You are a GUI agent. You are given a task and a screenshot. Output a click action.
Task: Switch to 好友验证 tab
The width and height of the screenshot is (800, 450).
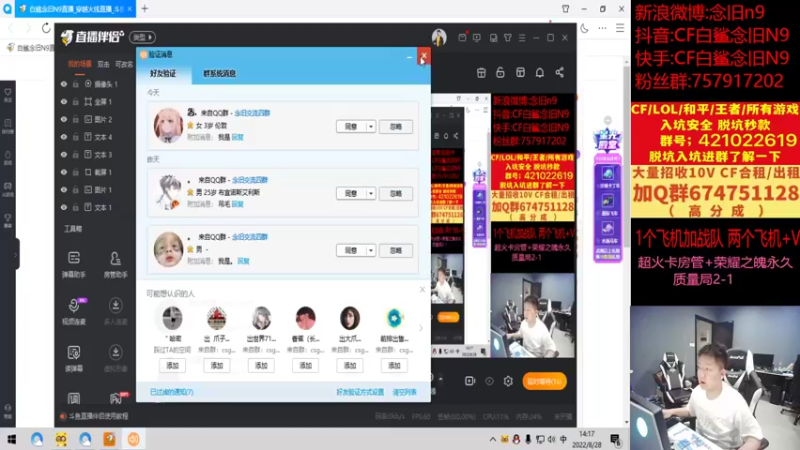click(163, 73)
